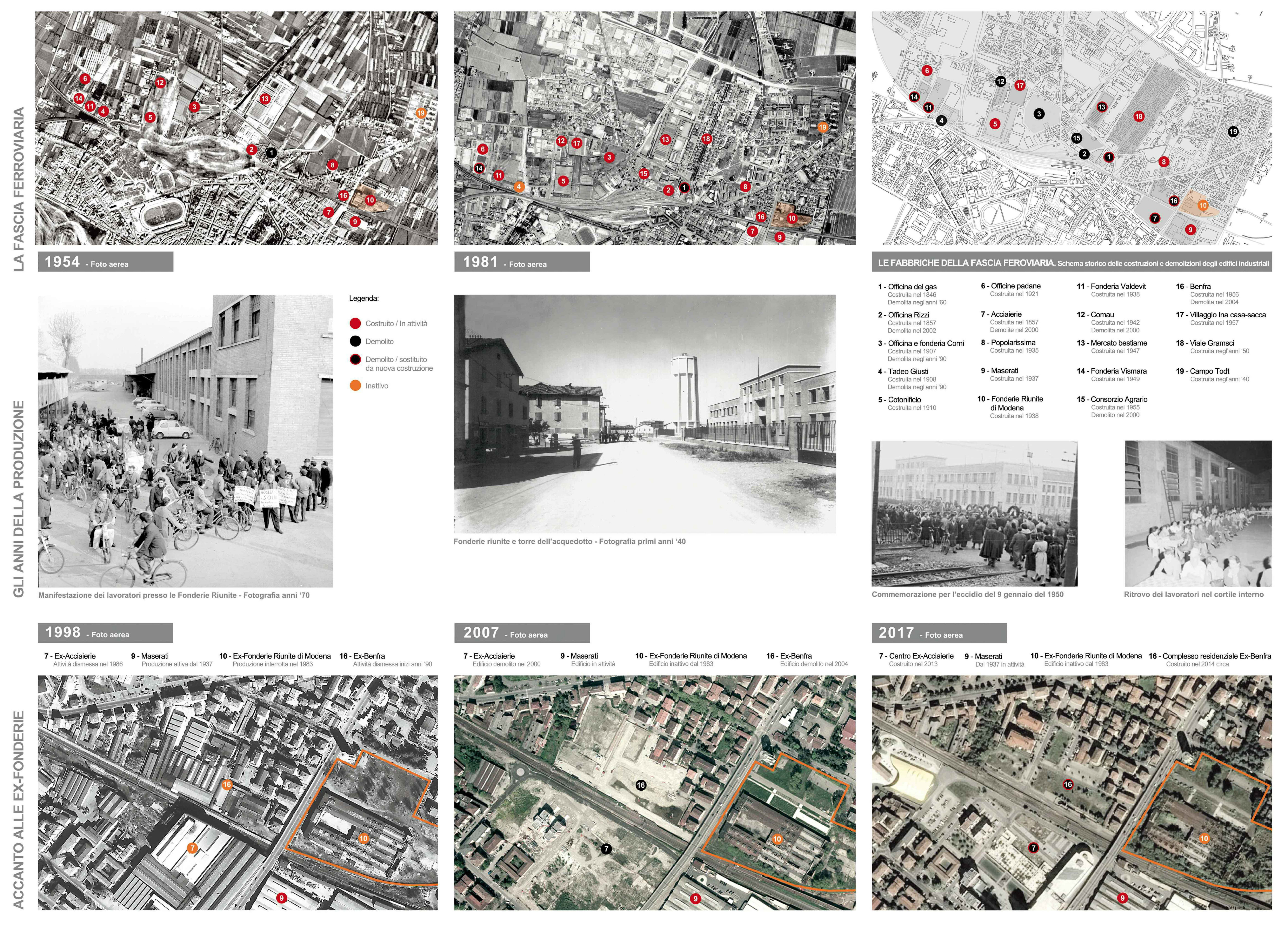This screenshot has width=1288, height=926.
Task: Click the 'LE FABBRICHE DELLA FASCIA FEROVIARIA' header
Action: pos(1072,262)
